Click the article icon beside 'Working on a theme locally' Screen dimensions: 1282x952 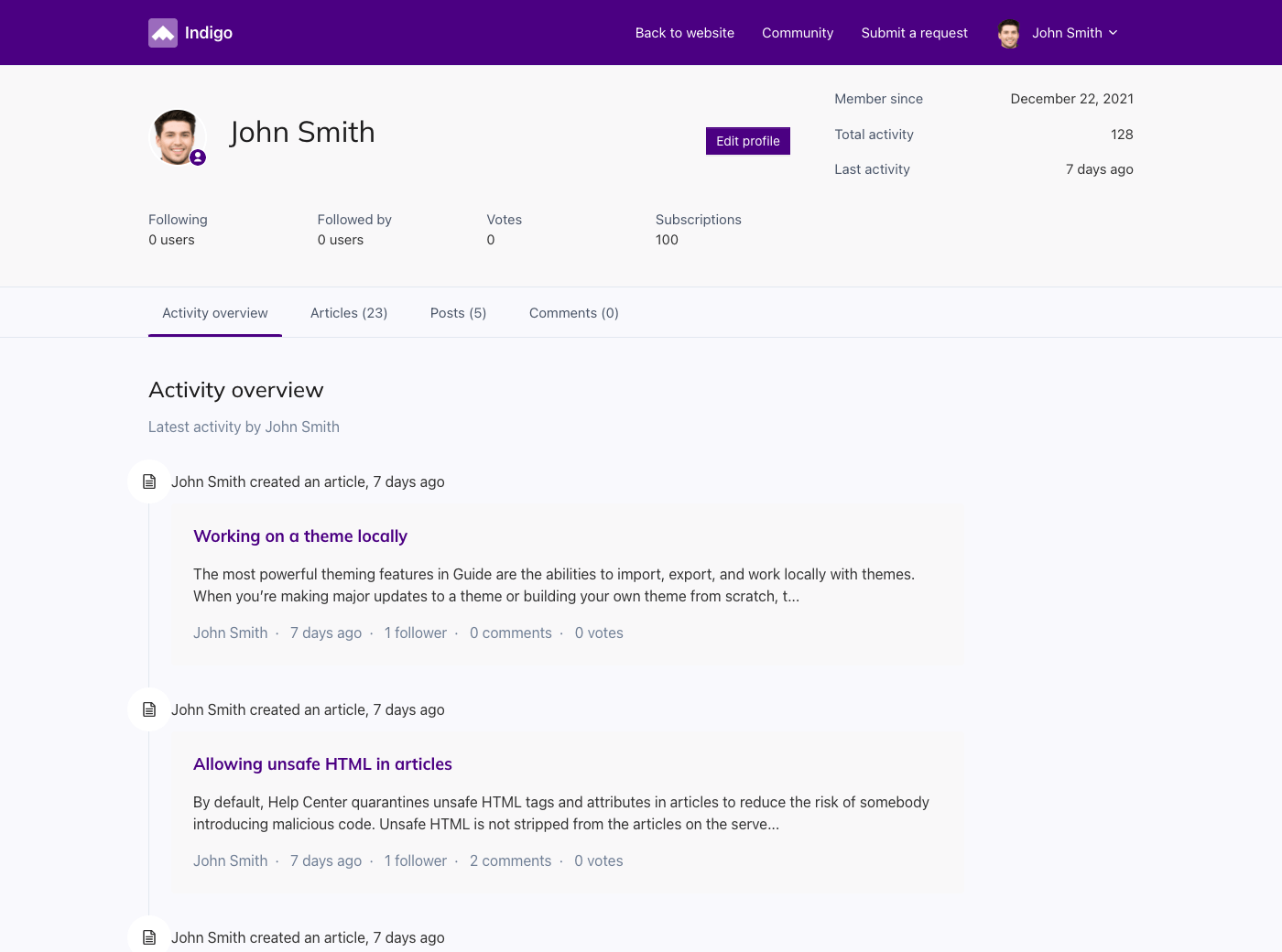[149, 481]
